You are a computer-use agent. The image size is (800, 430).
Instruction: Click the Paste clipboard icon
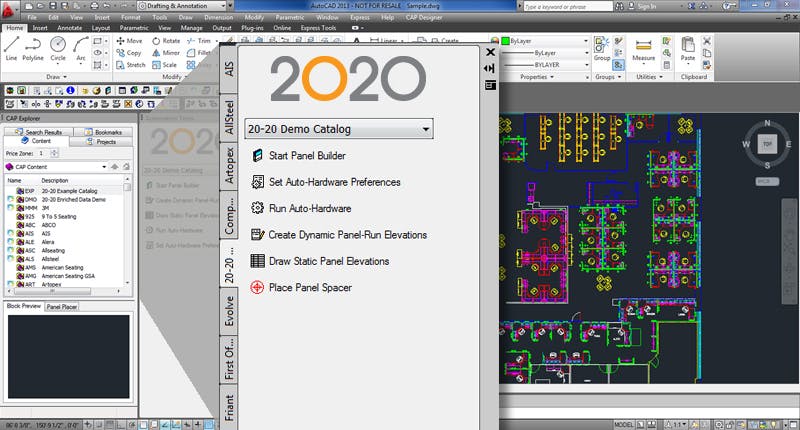coord(688,49)
